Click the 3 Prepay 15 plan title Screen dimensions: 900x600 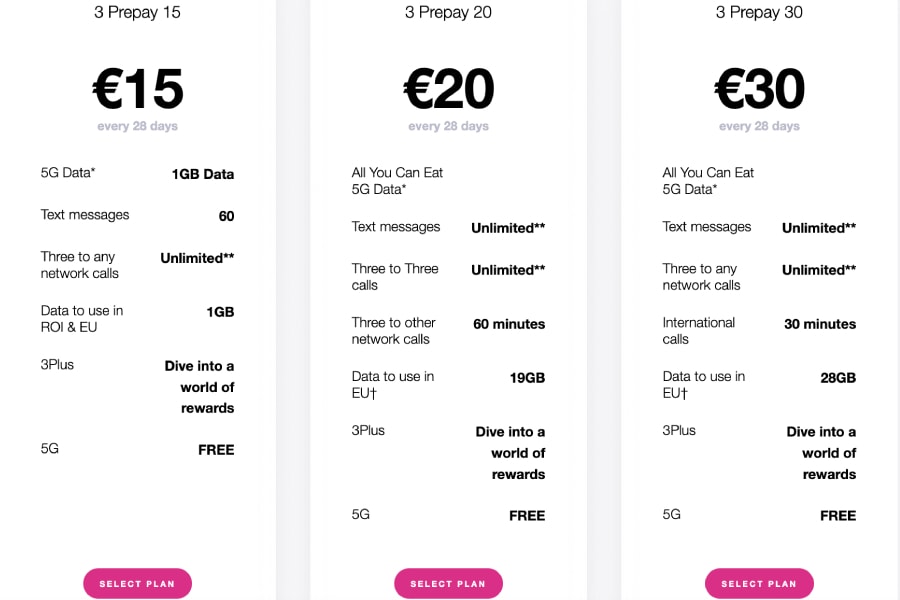(137, 12)
